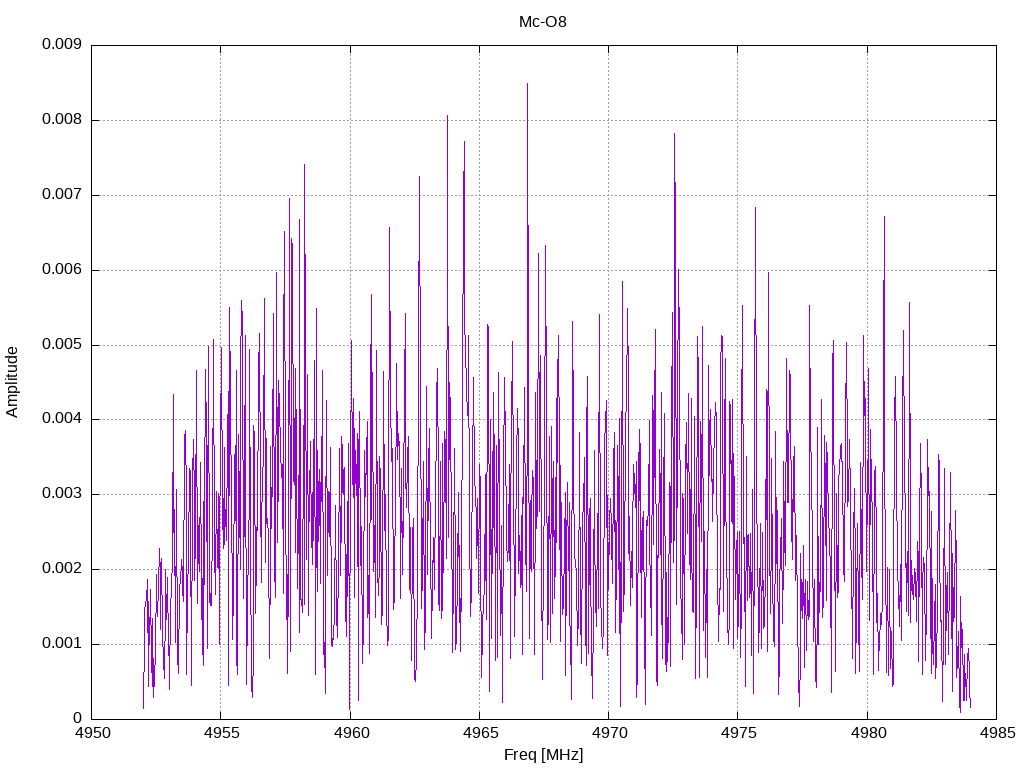Click the tallest spectrum peak near 4967 MHz

tap(528, 85)
